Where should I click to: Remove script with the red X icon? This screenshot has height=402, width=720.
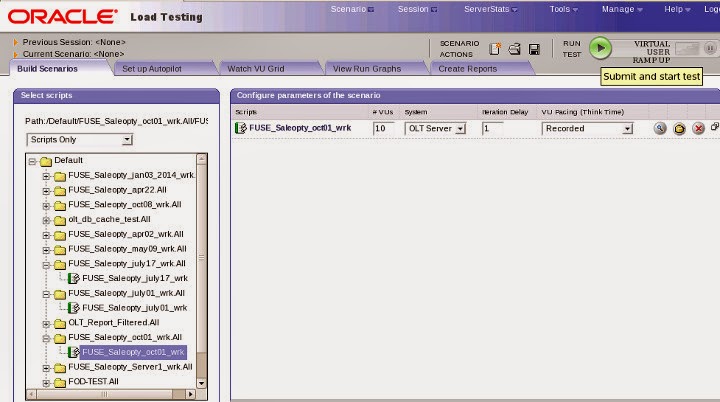click(x=698, y=129)
